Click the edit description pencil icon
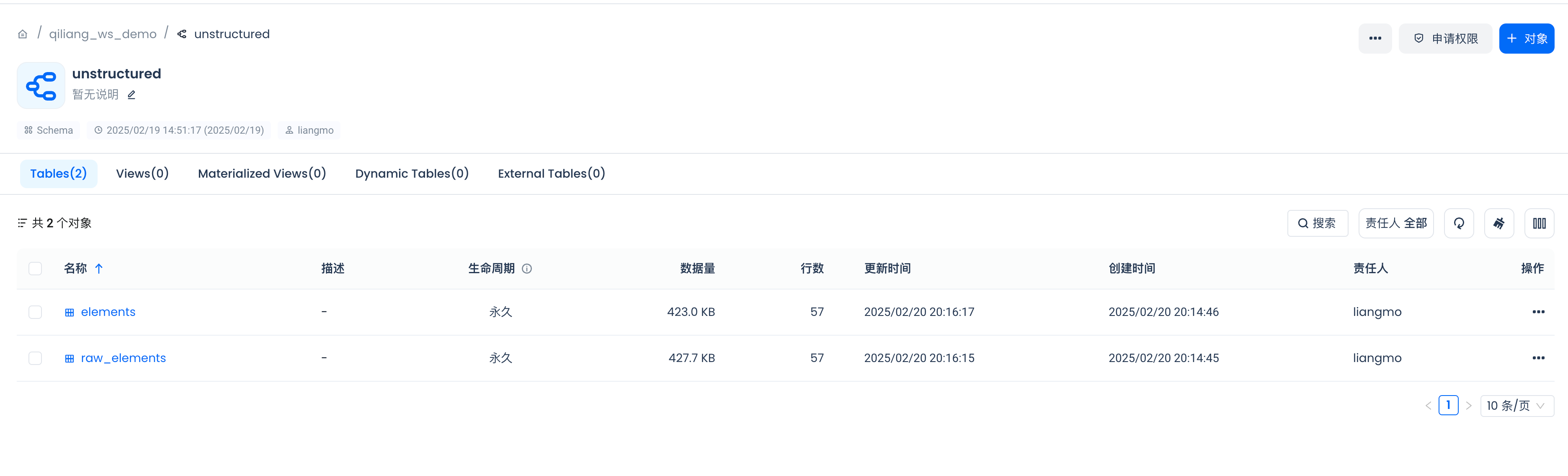This screenshot has height=476, width=1568. [132, 94]
